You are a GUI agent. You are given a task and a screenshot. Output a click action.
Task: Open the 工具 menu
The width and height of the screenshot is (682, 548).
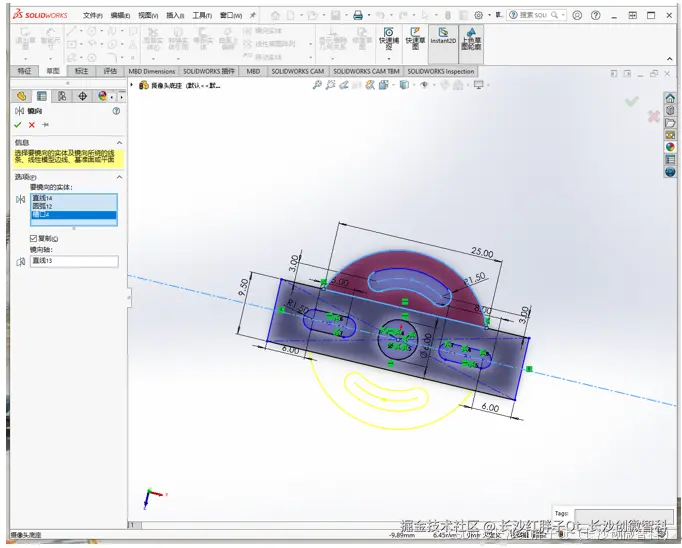pos(202,16)
